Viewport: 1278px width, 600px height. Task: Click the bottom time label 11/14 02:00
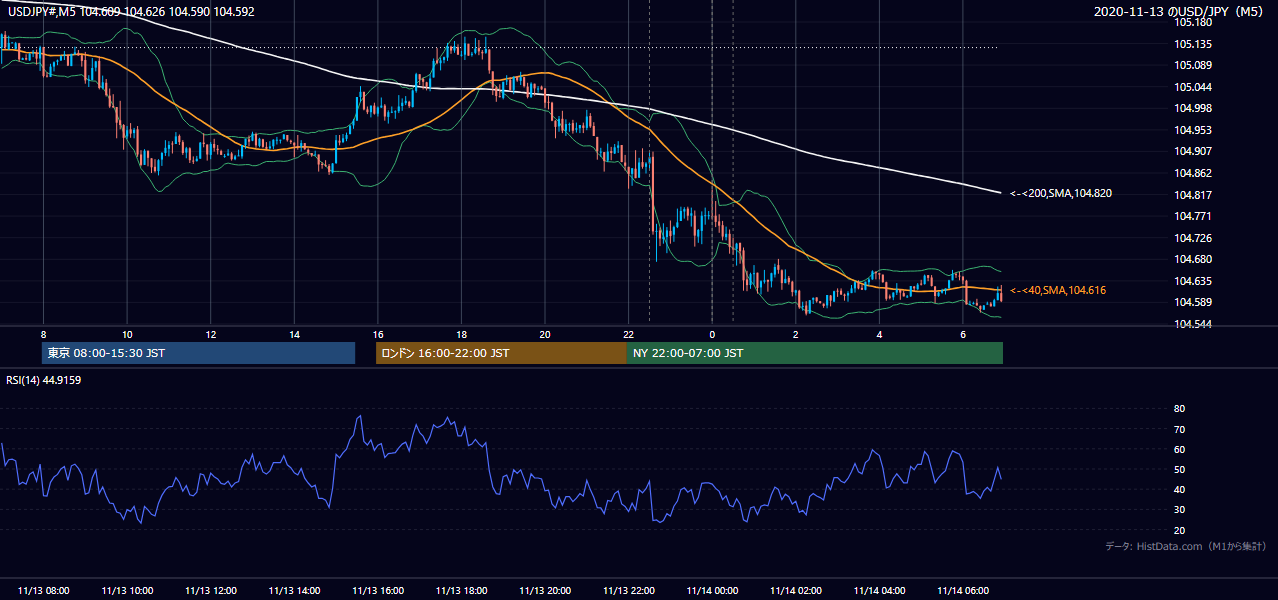(x=795, y=591)
